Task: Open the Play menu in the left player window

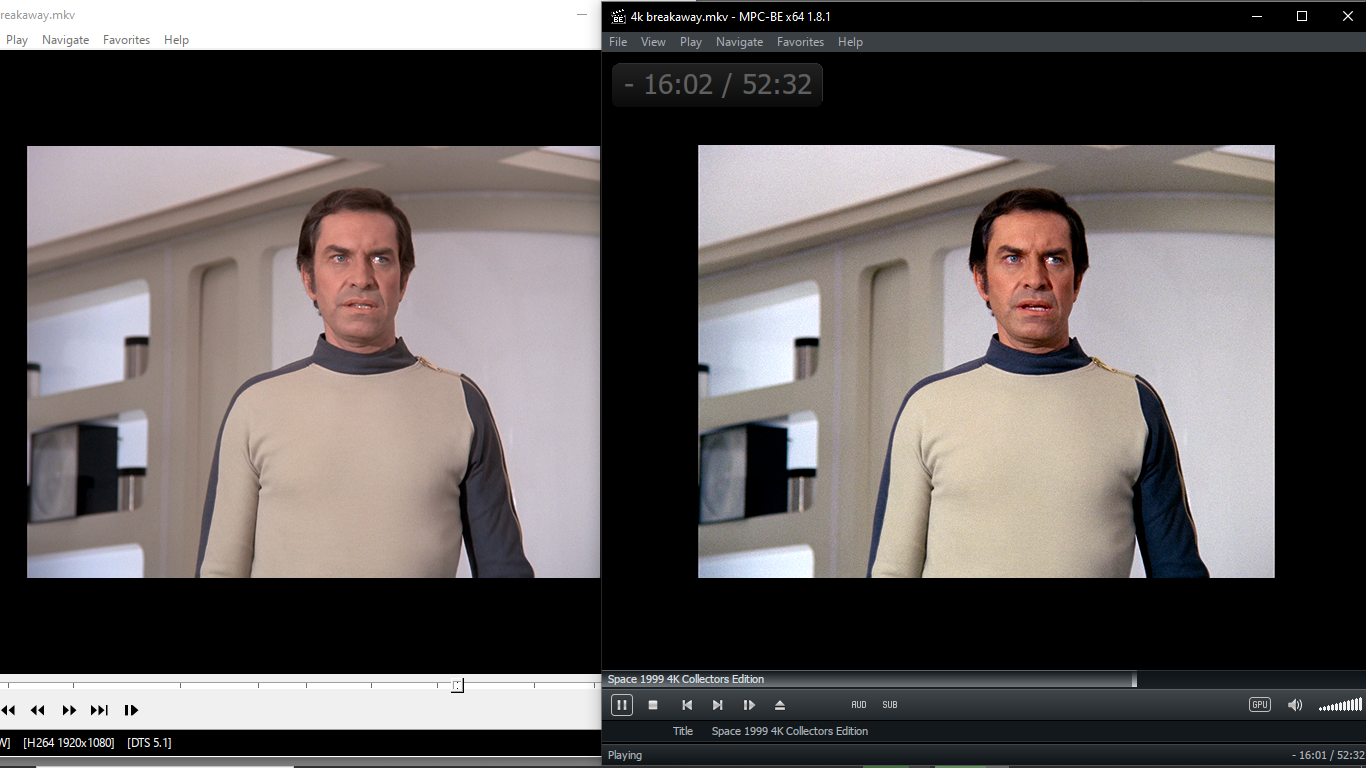Action: tap(17, 40)
